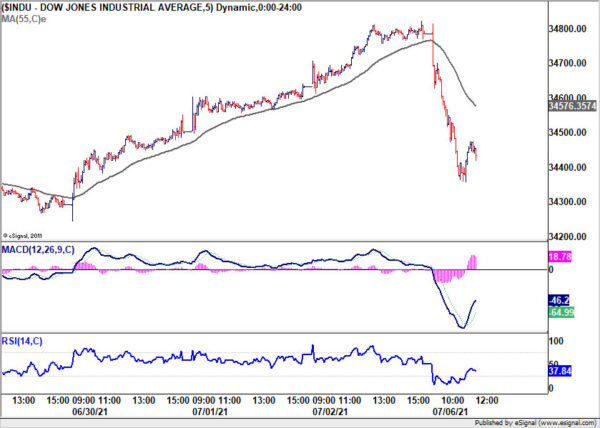This screenshot has height=428, width=600.
Task: Select the MA(55,C)e indicator label
Action: [x=24, y=19]
